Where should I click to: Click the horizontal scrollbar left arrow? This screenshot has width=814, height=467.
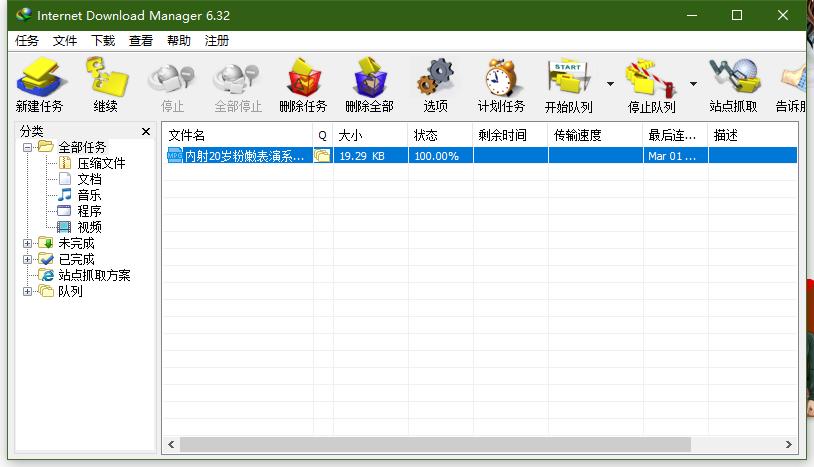pyautogui.click(x=171, y=445)
